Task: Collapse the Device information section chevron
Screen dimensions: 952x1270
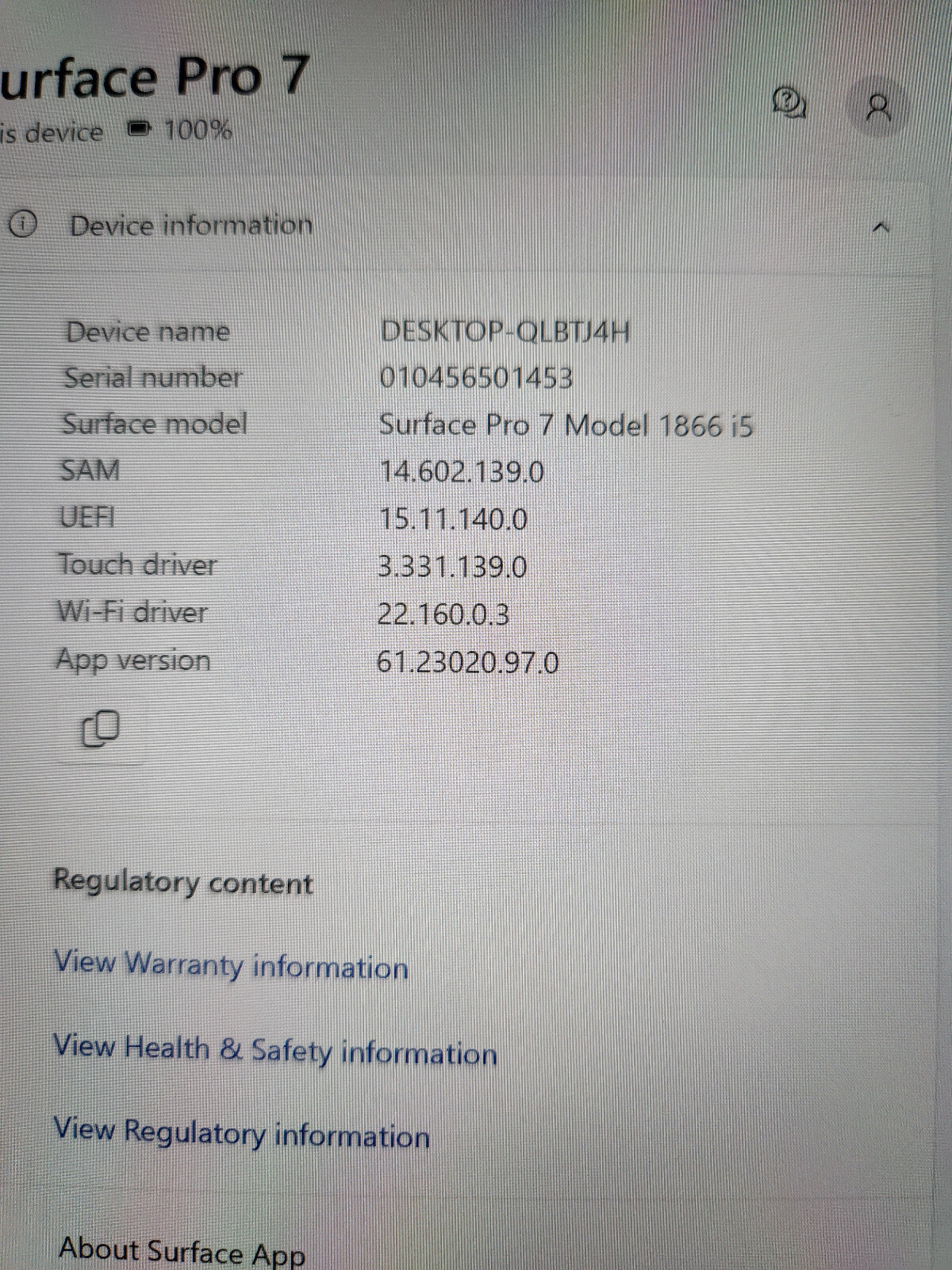Action: [x=881, y=228]
